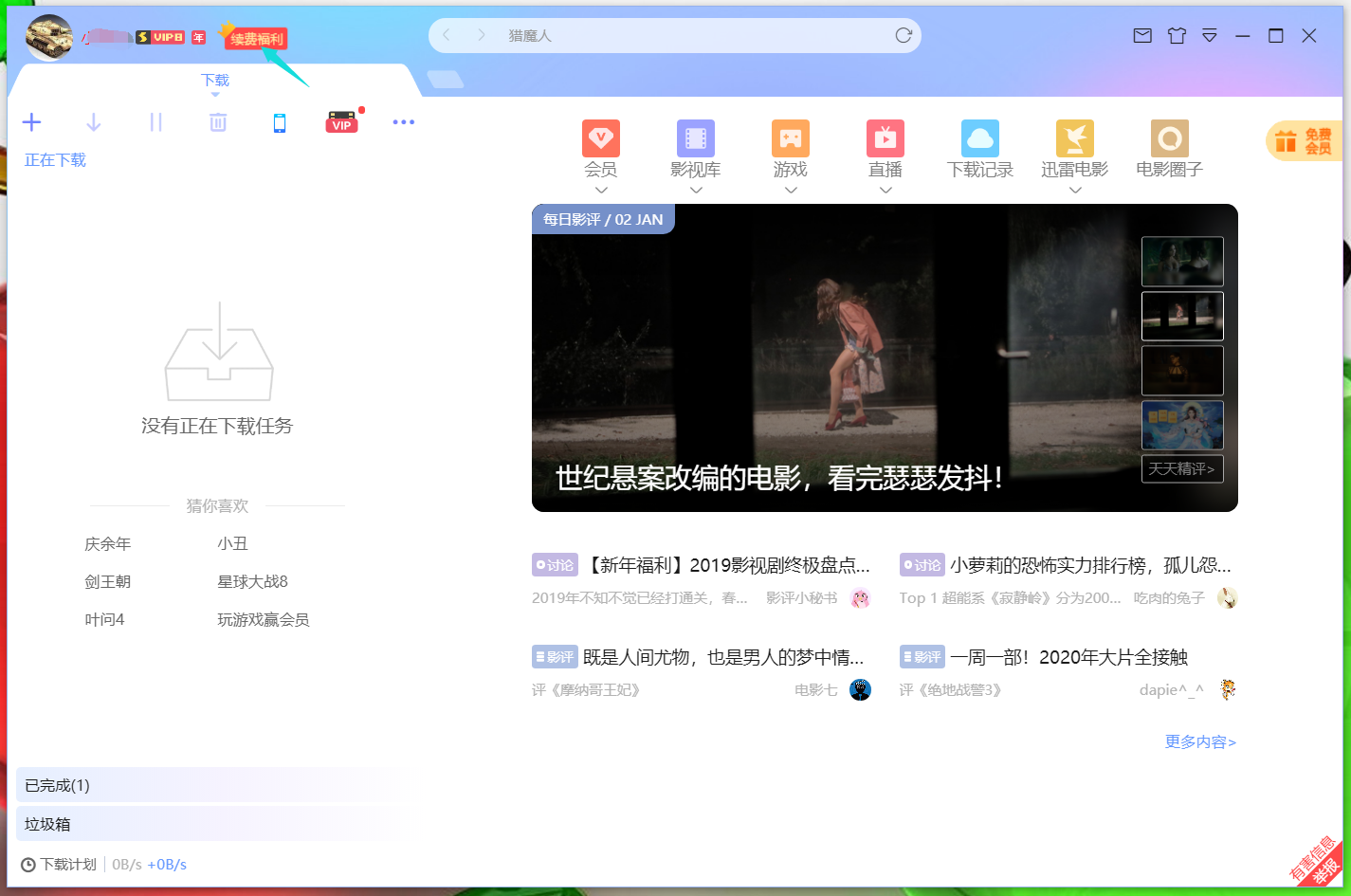Open 更多内容 for additional articles

click(x=1199, y=741)
